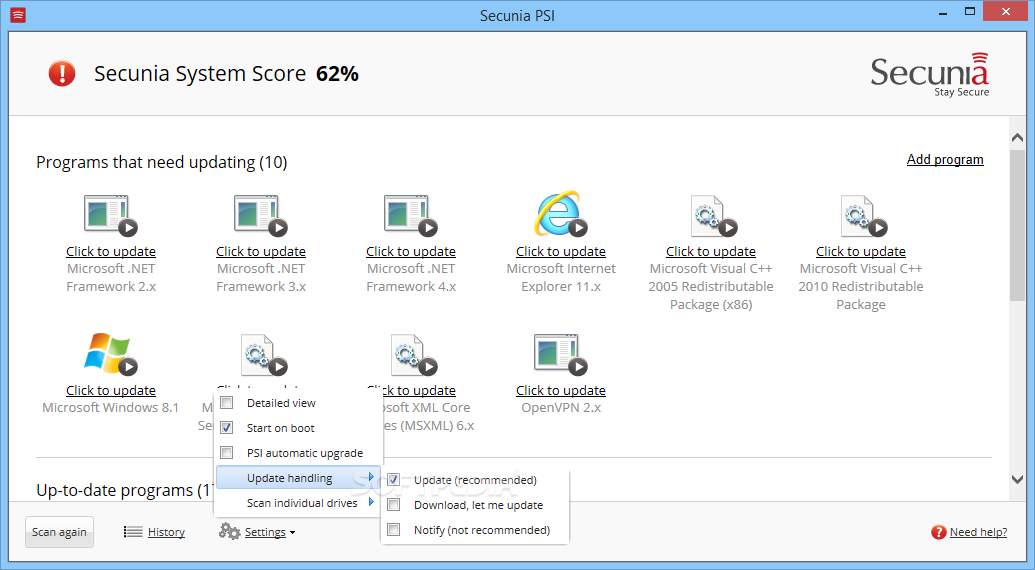1035x570 pixels.
Task: Open the Need help? link
Action: (978, 532)
